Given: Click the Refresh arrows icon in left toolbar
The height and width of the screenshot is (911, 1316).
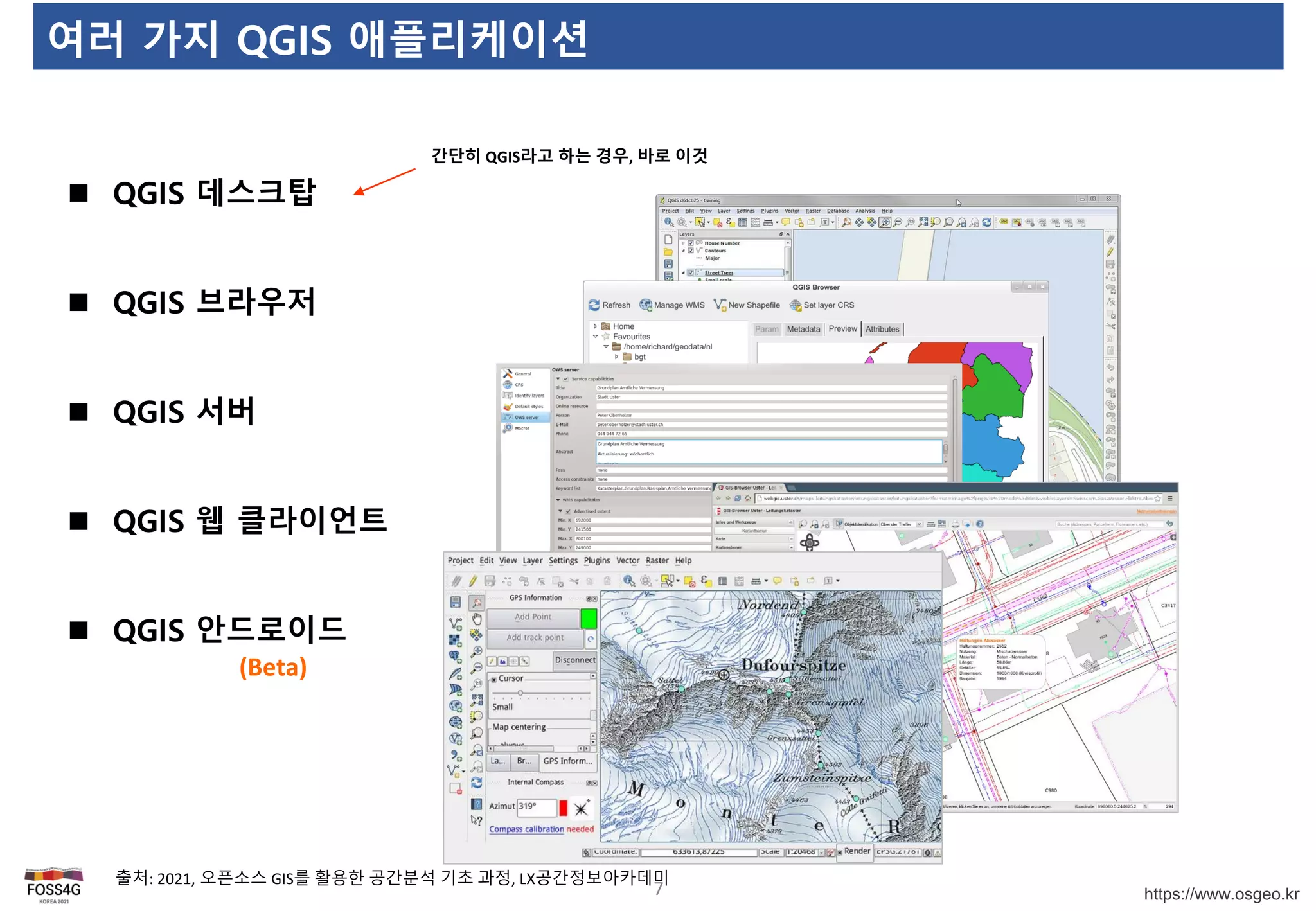Looking at the screenshot, I should (476, 783).
